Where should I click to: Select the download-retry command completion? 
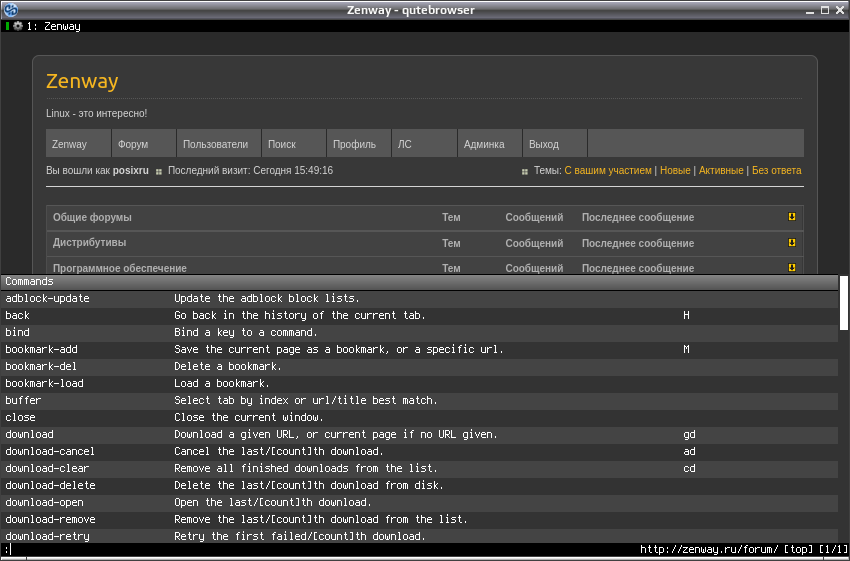point(419,536)
